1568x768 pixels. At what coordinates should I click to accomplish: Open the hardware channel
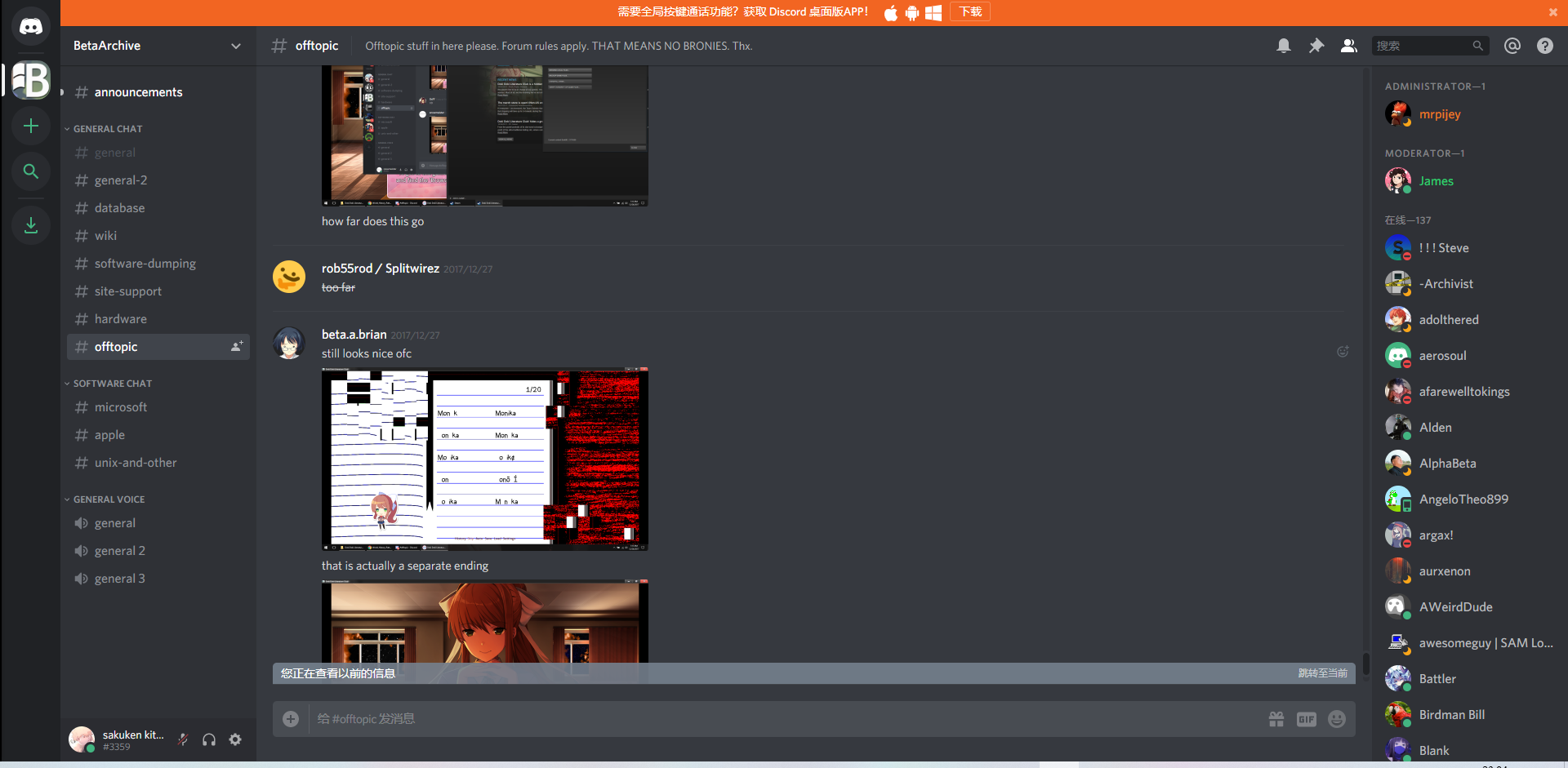coord(158,319)
